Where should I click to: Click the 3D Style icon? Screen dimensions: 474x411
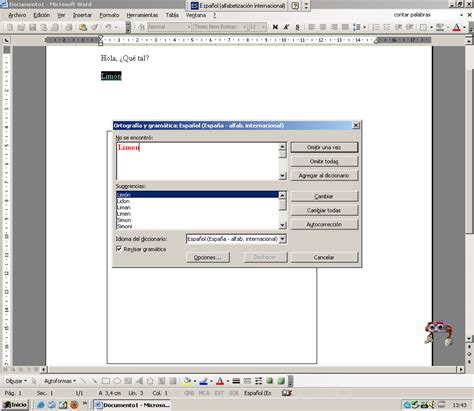(281, 381)
